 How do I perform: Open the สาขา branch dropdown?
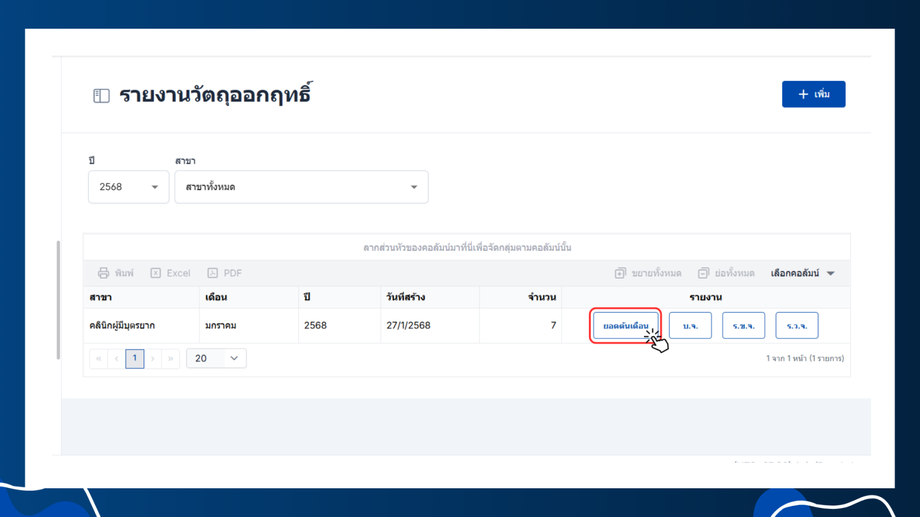coord(302,187)
